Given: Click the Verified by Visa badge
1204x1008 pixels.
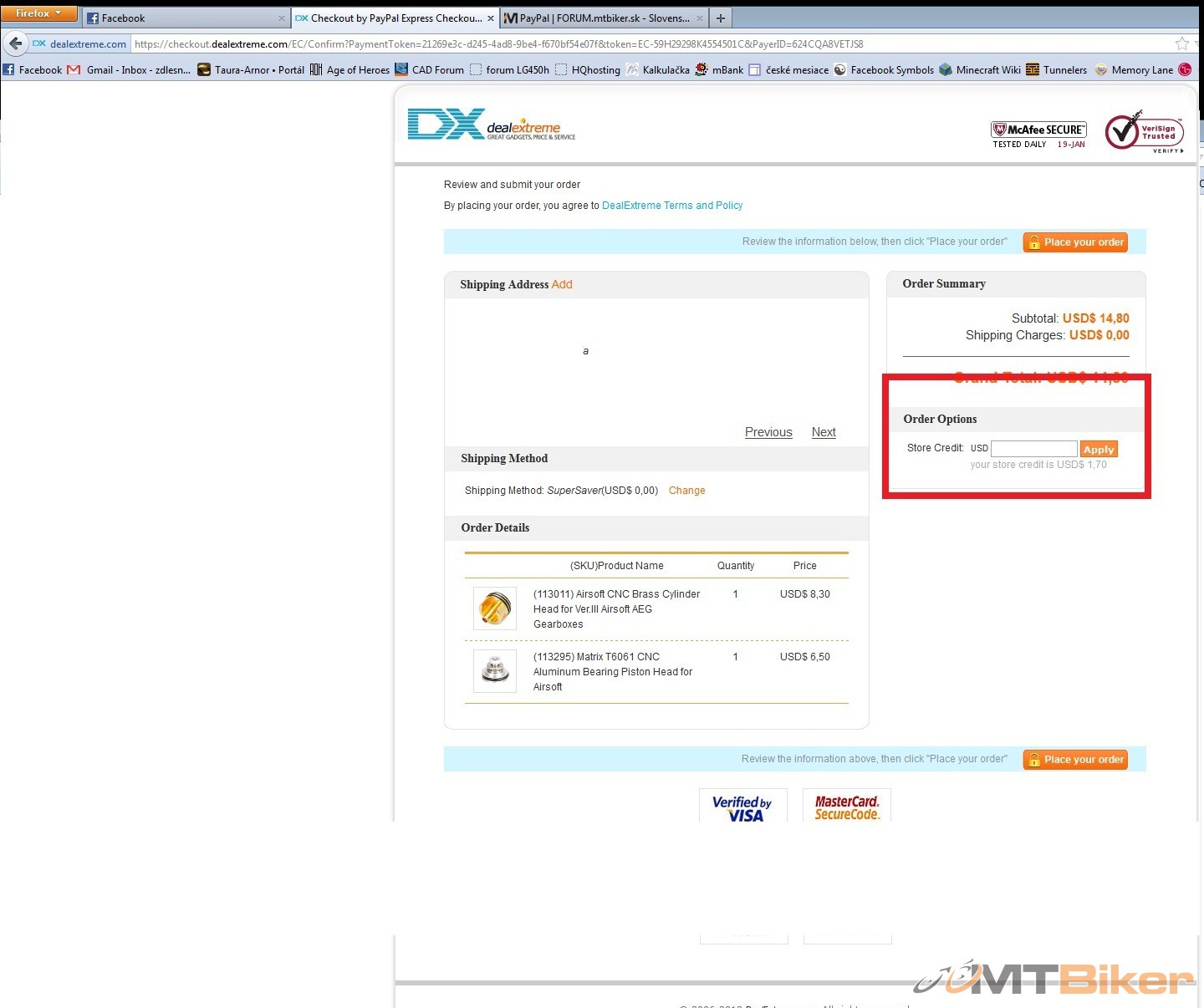Looking at the screenshot, I should coord(742,807).
